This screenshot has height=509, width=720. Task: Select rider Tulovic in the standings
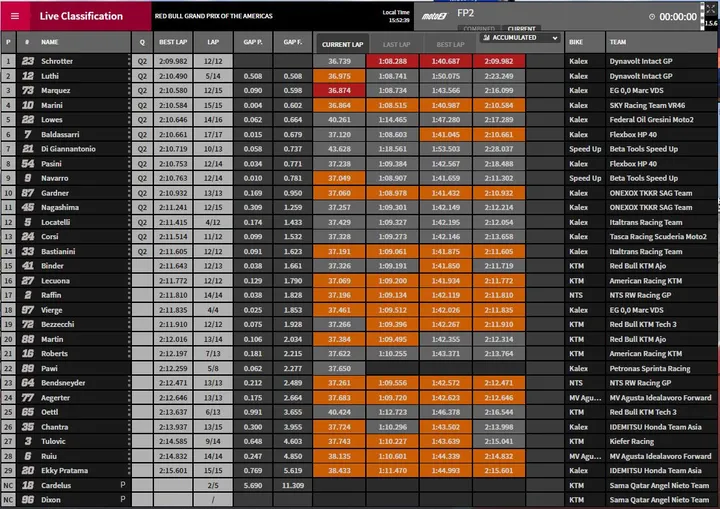53,441
